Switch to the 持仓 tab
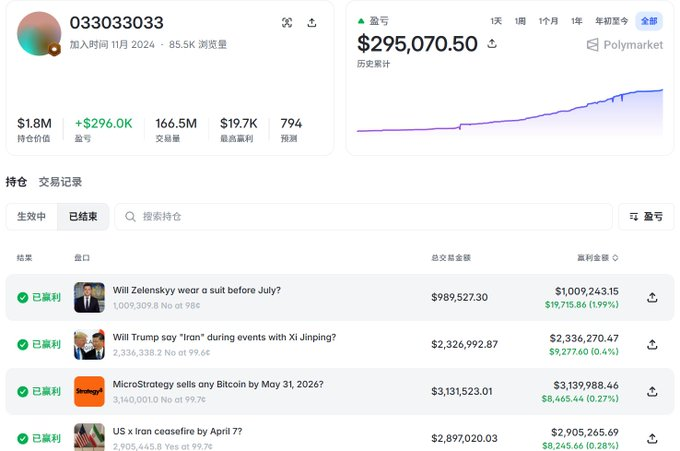680x451 pixels. [x=16, y=182]
